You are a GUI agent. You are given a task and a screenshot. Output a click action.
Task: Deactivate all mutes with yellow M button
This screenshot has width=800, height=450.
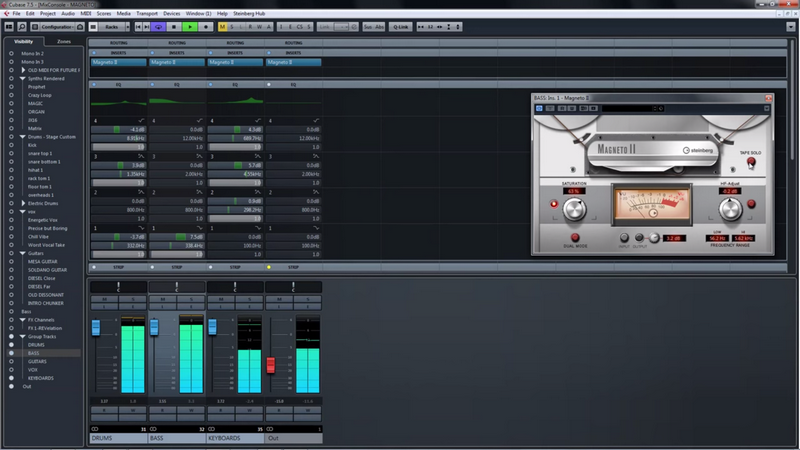coord(222,27)
